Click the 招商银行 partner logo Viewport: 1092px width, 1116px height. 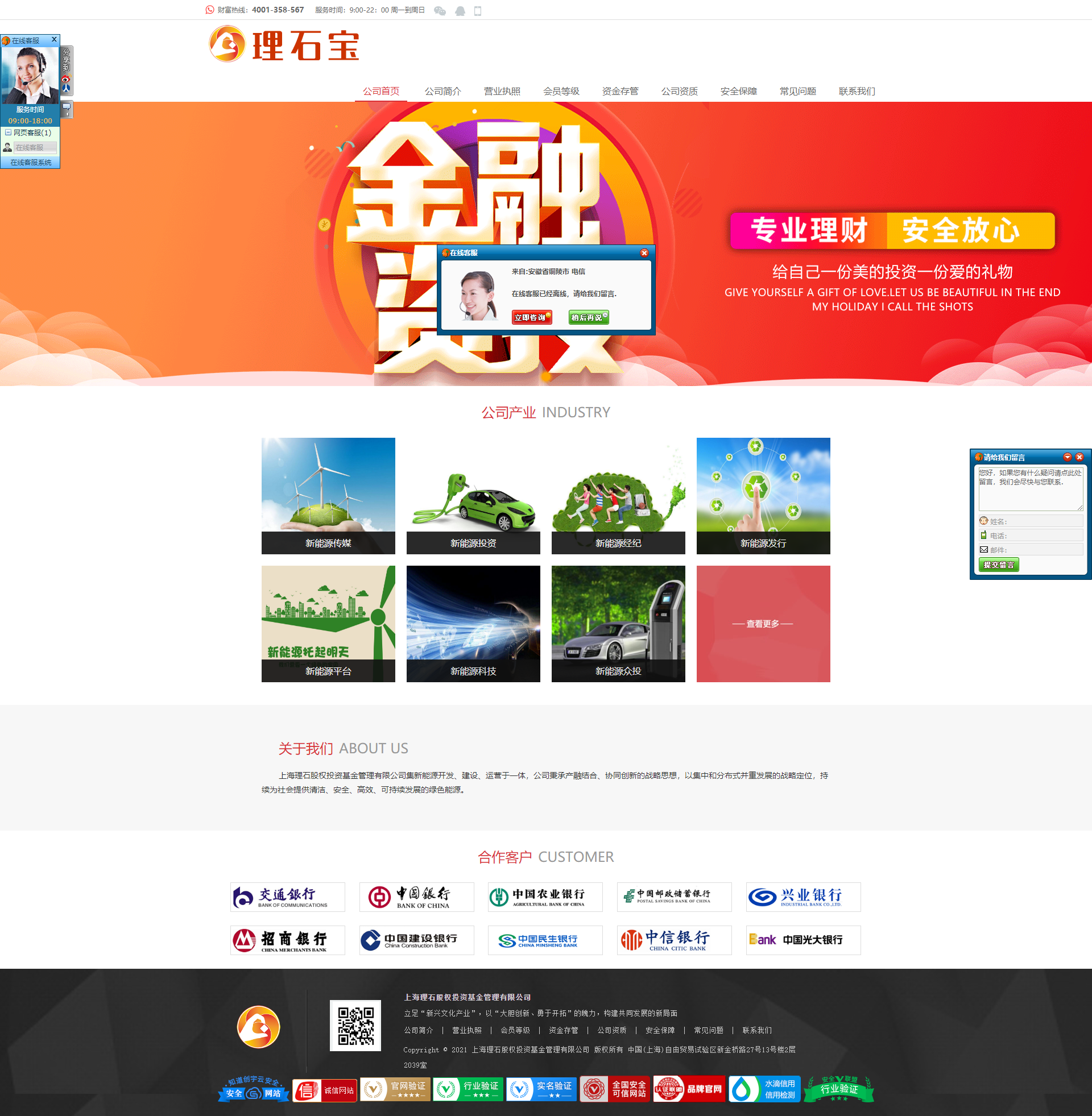[287, 940]
